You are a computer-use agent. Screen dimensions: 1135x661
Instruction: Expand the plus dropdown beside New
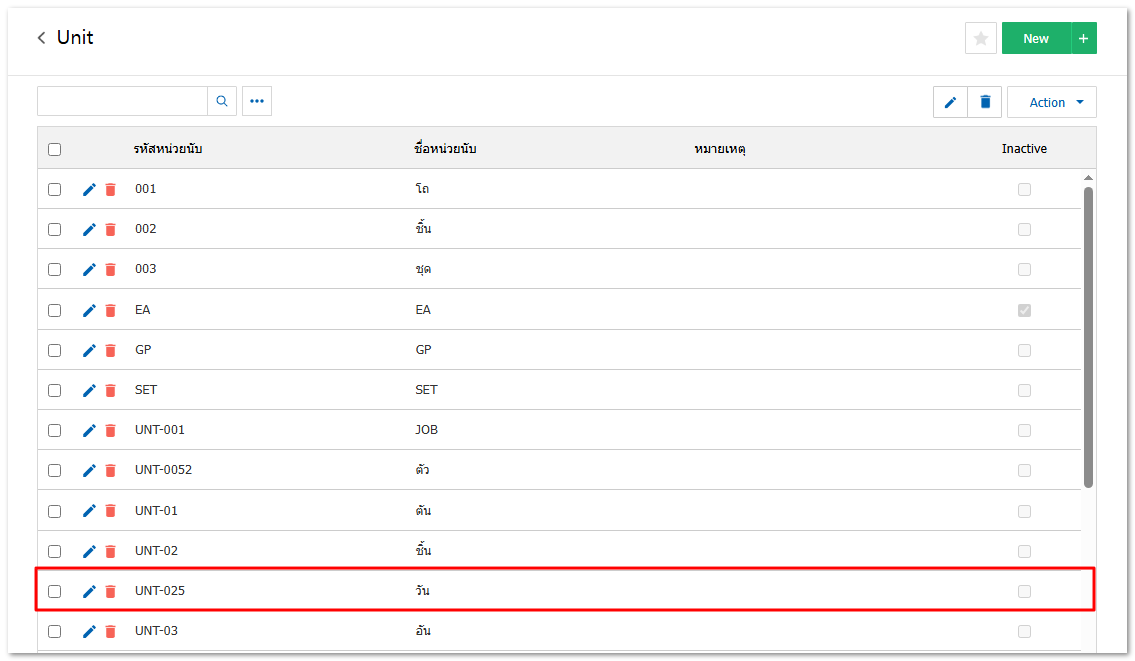1084,38
